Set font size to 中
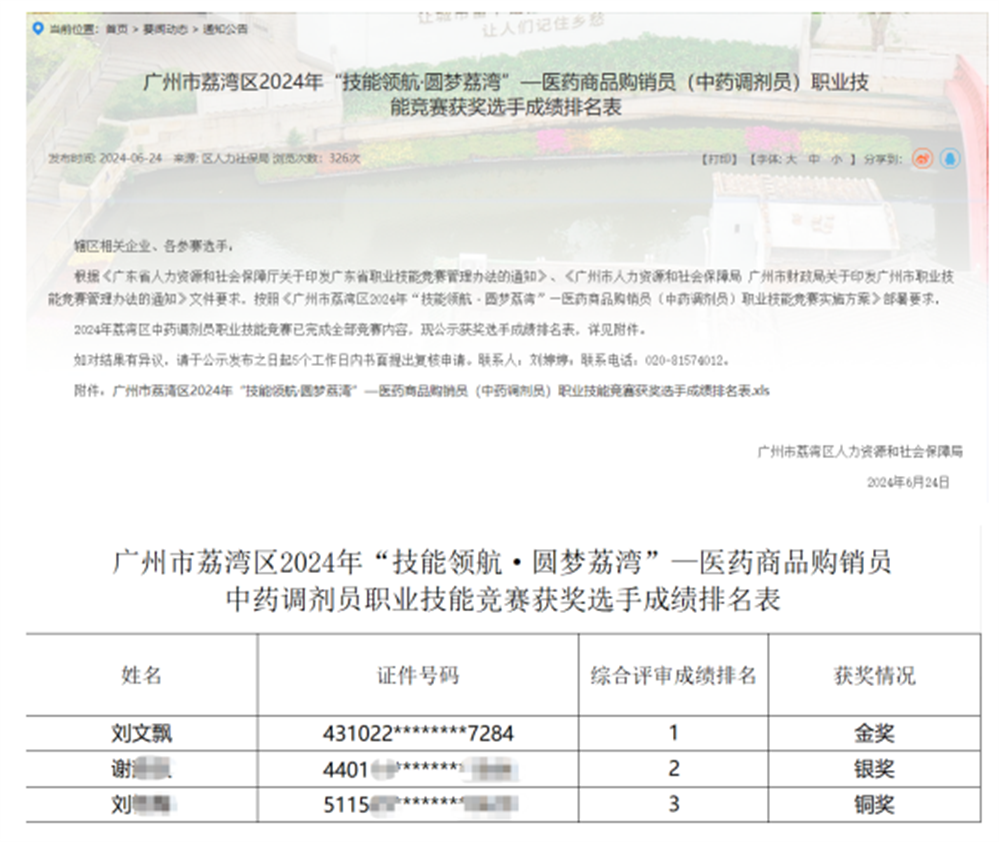999x842 pixels. click(814, 159)
